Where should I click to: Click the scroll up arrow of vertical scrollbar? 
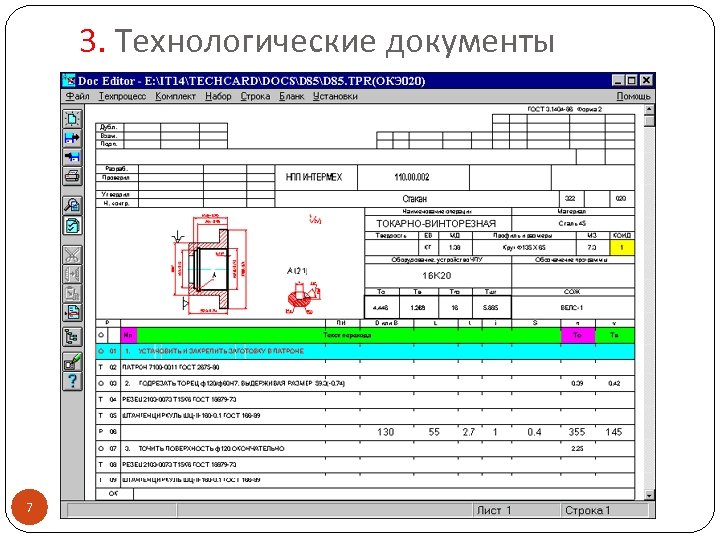(x=649, y=109)
